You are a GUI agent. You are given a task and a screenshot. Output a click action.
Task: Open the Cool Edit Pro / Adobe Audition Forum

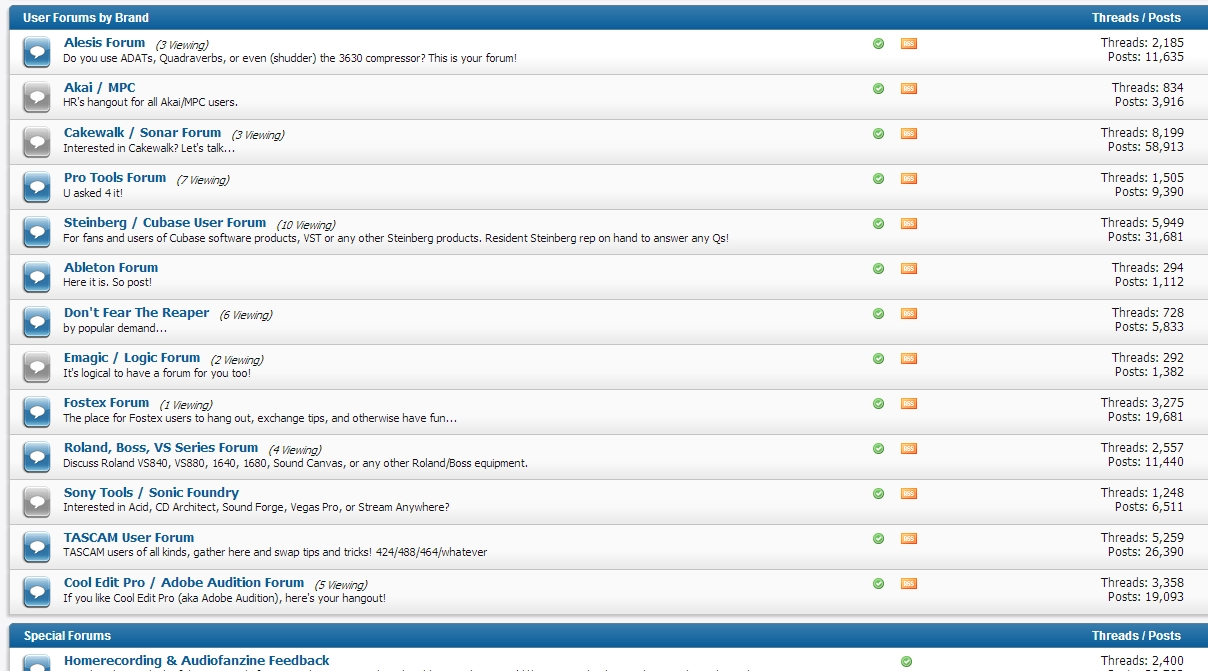click(184, 583)
